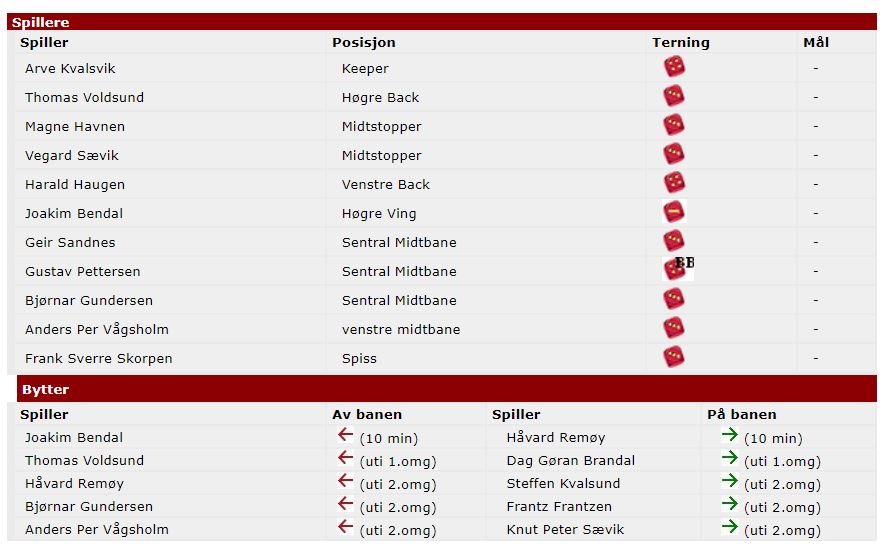The image size is (891, 551).
Task: Select the Bytter section header
Action: (x=45, y=389)
